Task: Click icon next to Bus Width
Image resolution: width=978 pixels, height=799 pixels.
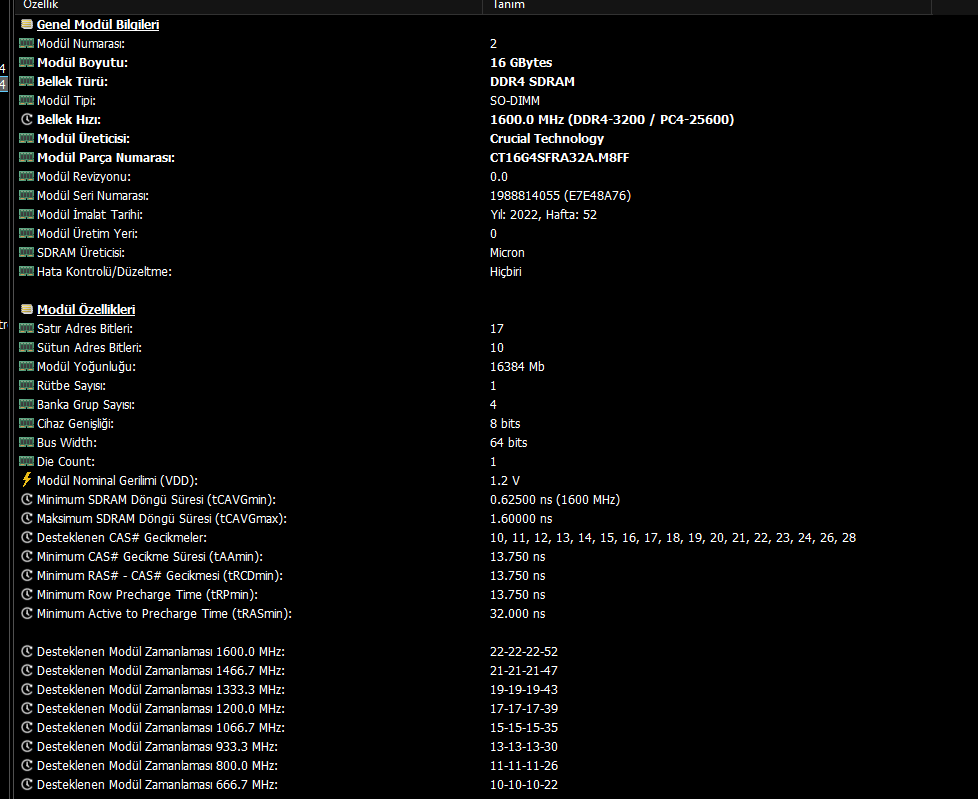Action: point(26,442)
